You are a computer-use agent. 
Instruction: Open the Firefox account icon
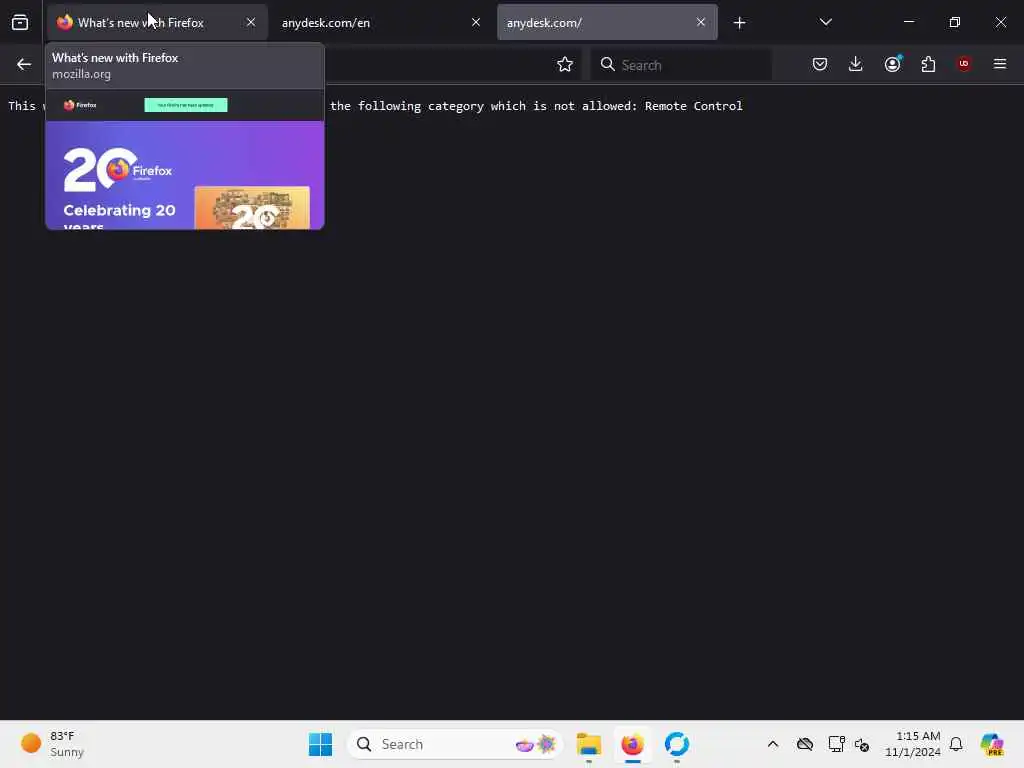[x=892, y=64]
